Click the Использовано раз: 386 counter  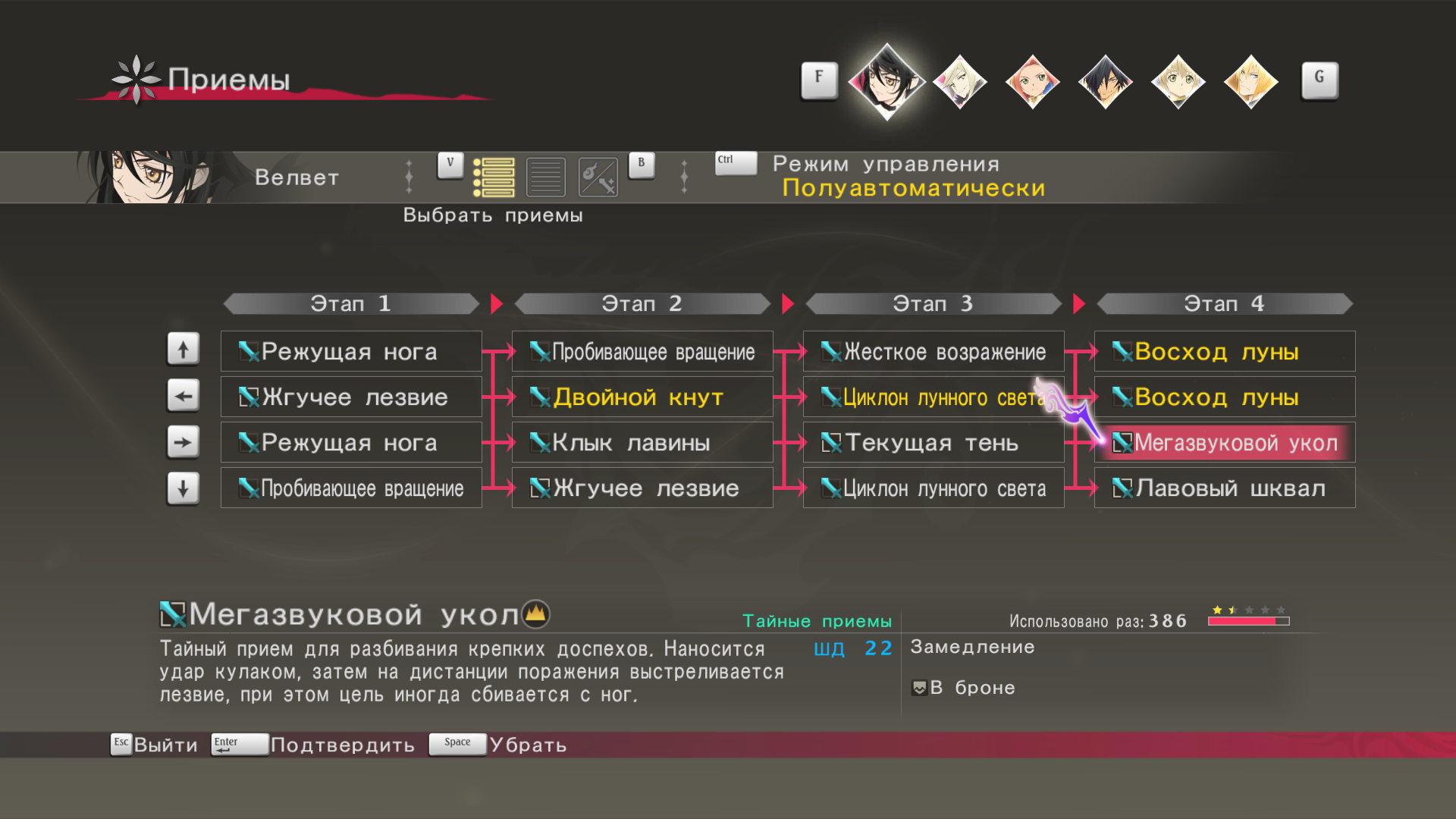tap(1097, 621)
